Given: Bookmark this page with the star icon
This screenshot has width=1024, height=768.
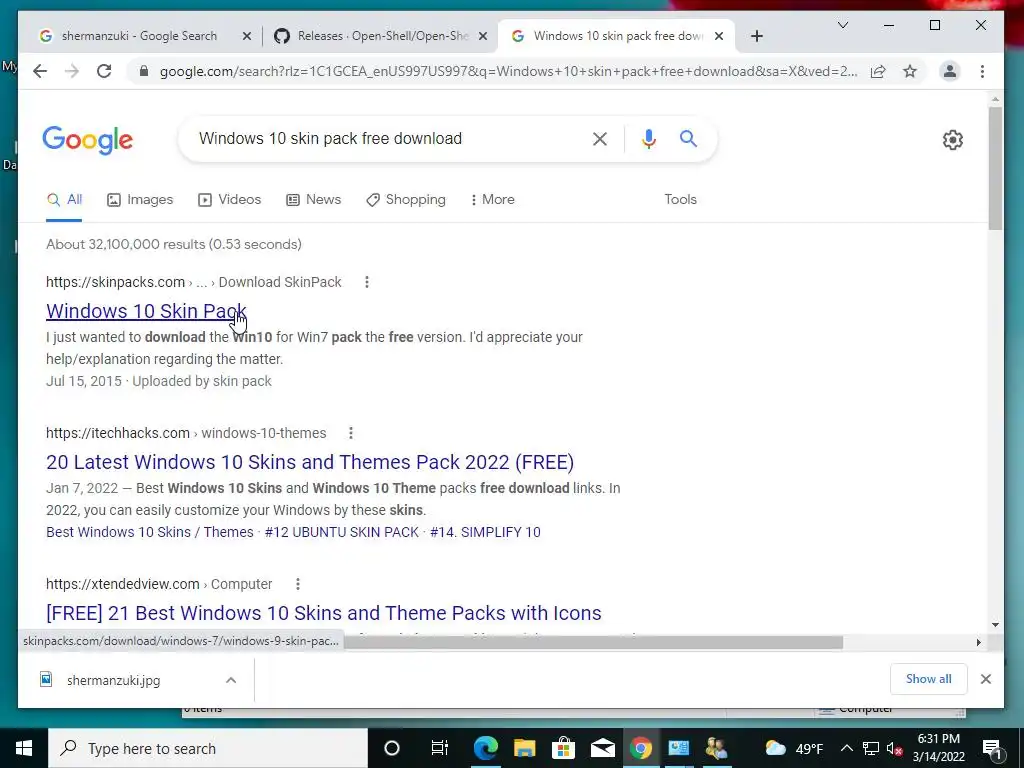Looking at the screenshot, I should tap(910, 71).
